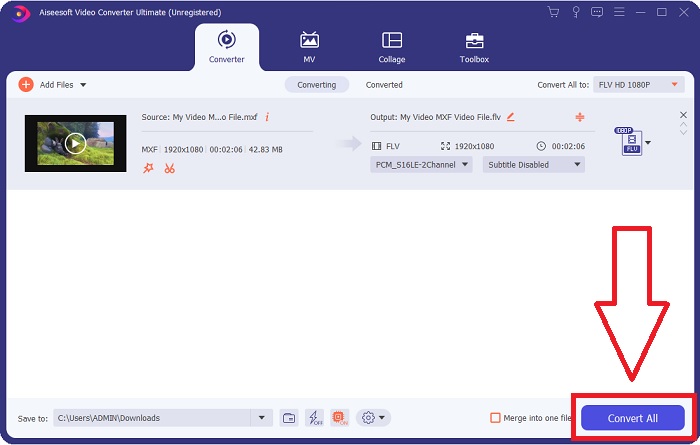Viewport: 700px width, 445px height.
Task: Toggle the lightning hardware acceleration switch
Action: (x=314, y=417)
